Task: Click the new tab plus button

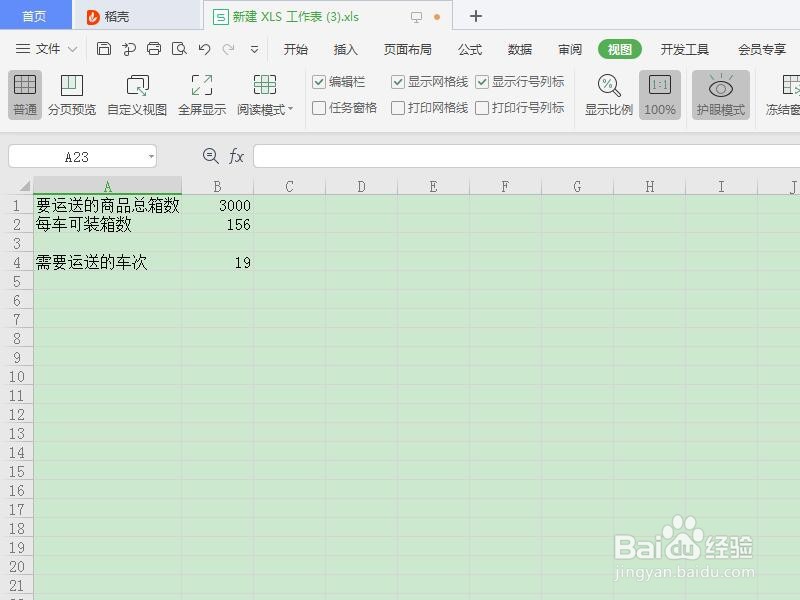Action: 476,16
